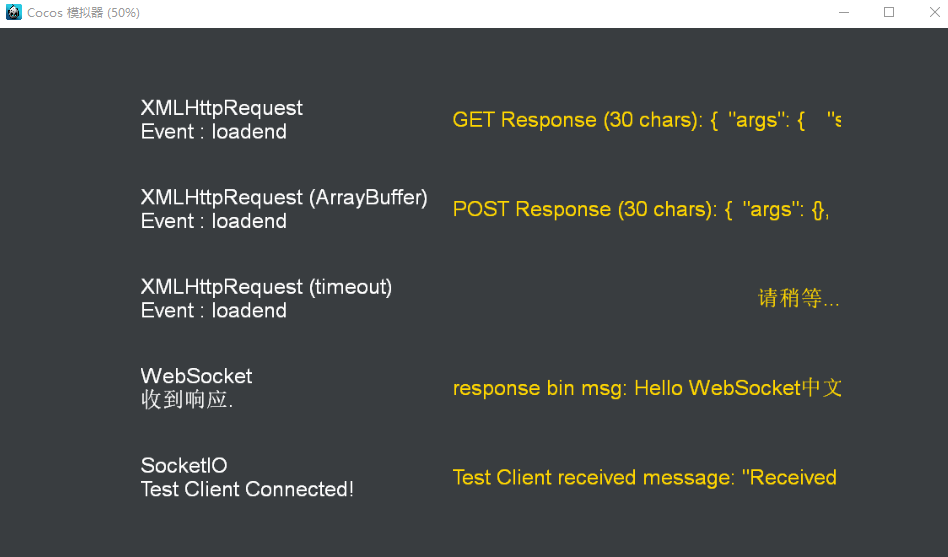
Task: Click the Cocos simulator icon in title bar
Action: pos(14,13)
